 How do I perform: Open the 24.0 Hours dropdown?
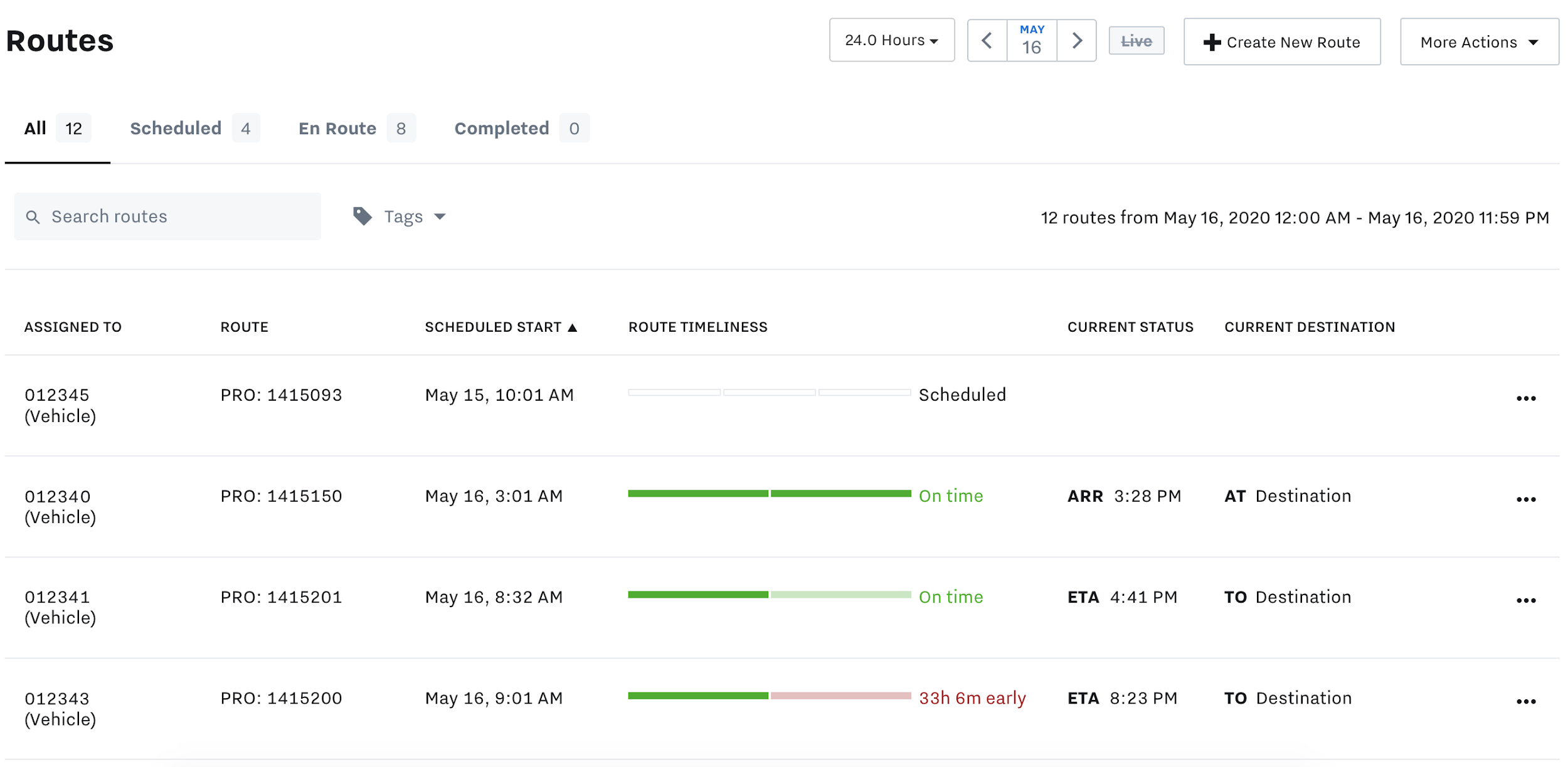(891, 41)
